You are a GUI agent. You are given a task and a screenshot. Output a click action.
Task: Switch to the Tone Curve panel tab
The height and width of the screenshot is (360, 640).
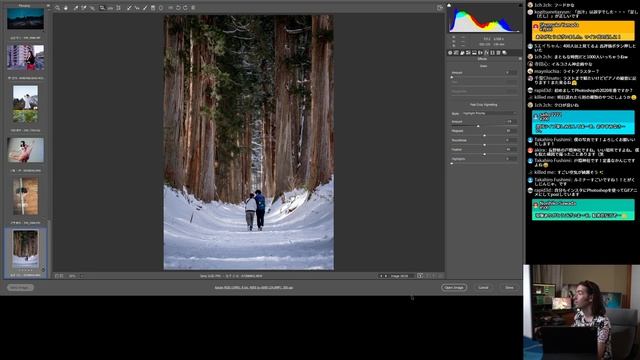pyautogui.click(x=456, y=53)
